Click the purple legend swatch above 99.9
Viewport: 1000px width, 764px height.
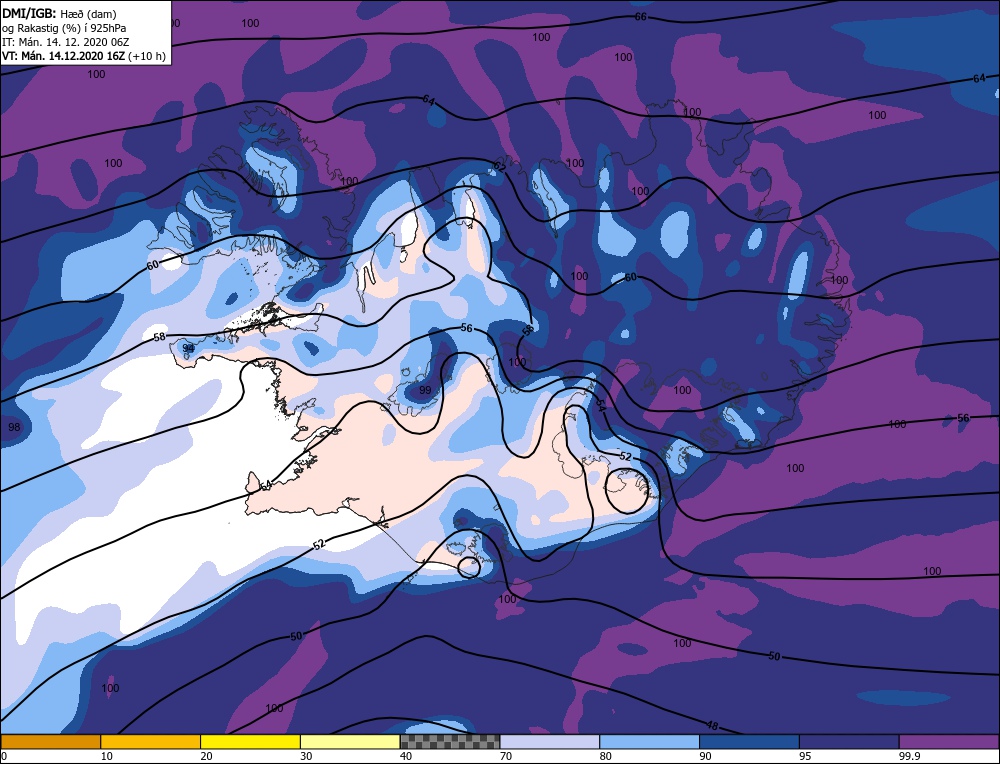click(949, 741)
